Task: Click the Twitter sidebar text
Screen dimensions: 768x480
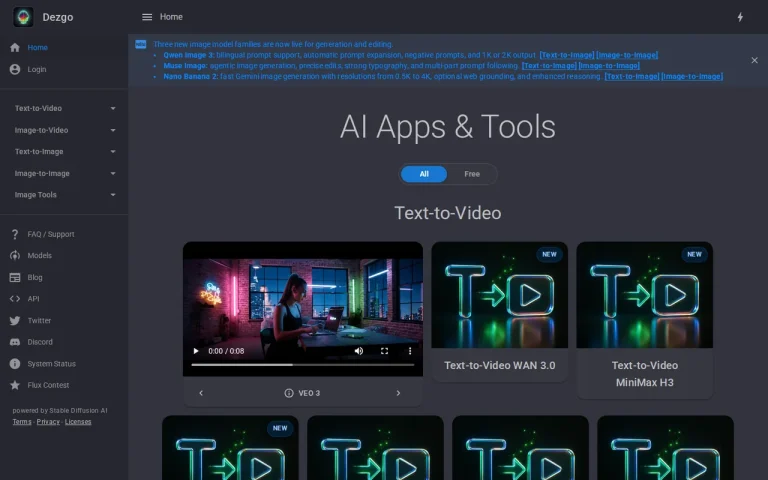Action: coord(39,320)
